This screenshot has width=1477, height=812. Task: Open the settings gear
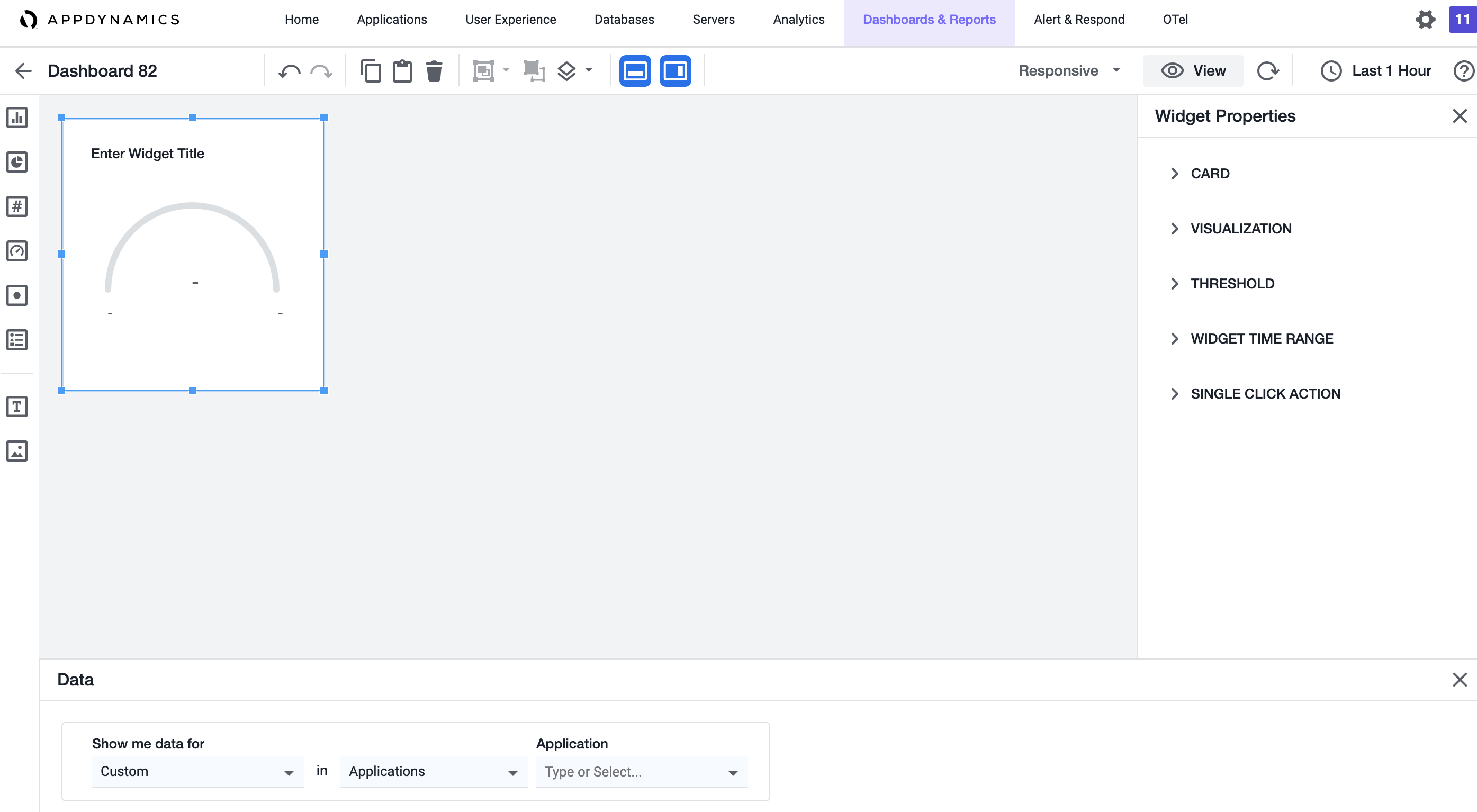click(1425, 20)
